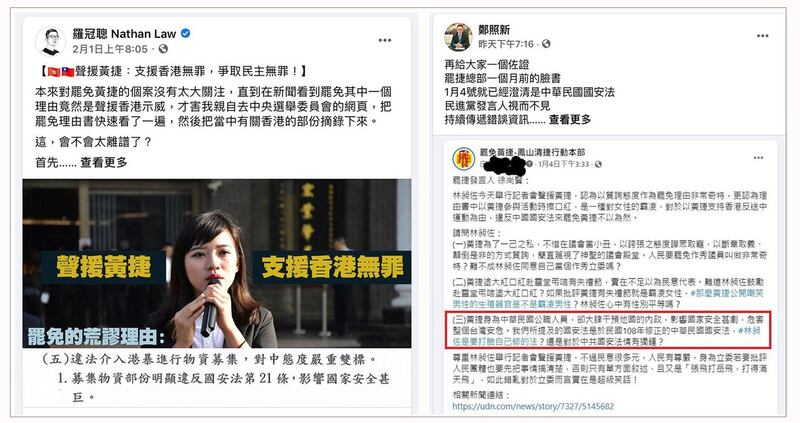Expand 鄭照新's post via 查看更多
This screenshot has height=423, width=800.
tap(570, 119)
